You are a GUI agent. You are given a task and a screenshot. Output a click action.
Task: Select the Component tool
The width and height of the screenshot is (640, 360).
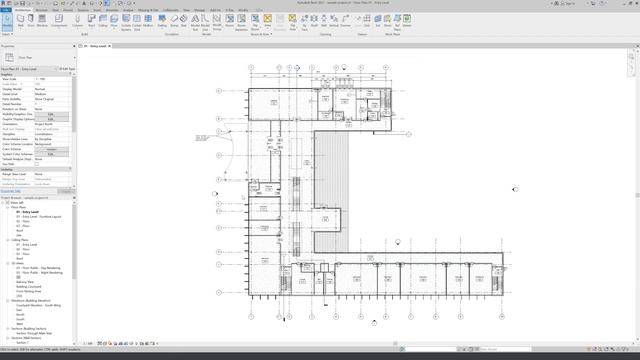[59, 21]
